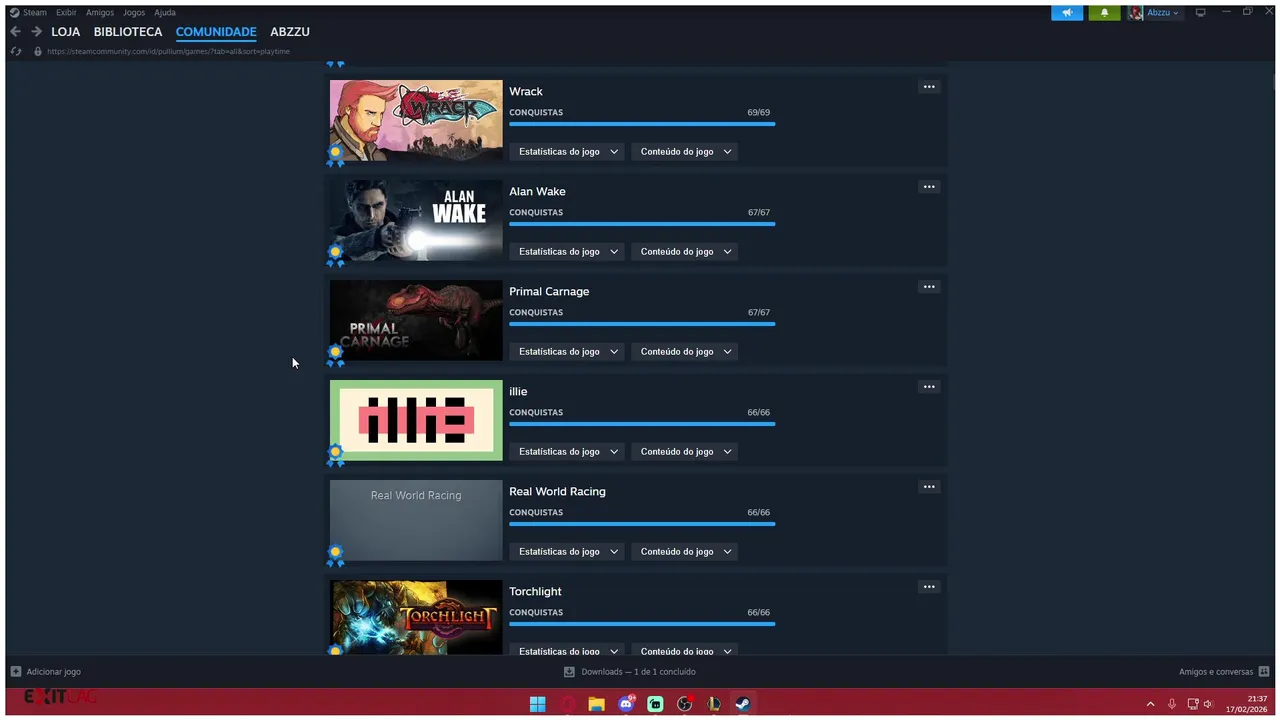1280x720 pixels.
Task: Click the microphone icon in system tray
Action: click(1171, 704)
